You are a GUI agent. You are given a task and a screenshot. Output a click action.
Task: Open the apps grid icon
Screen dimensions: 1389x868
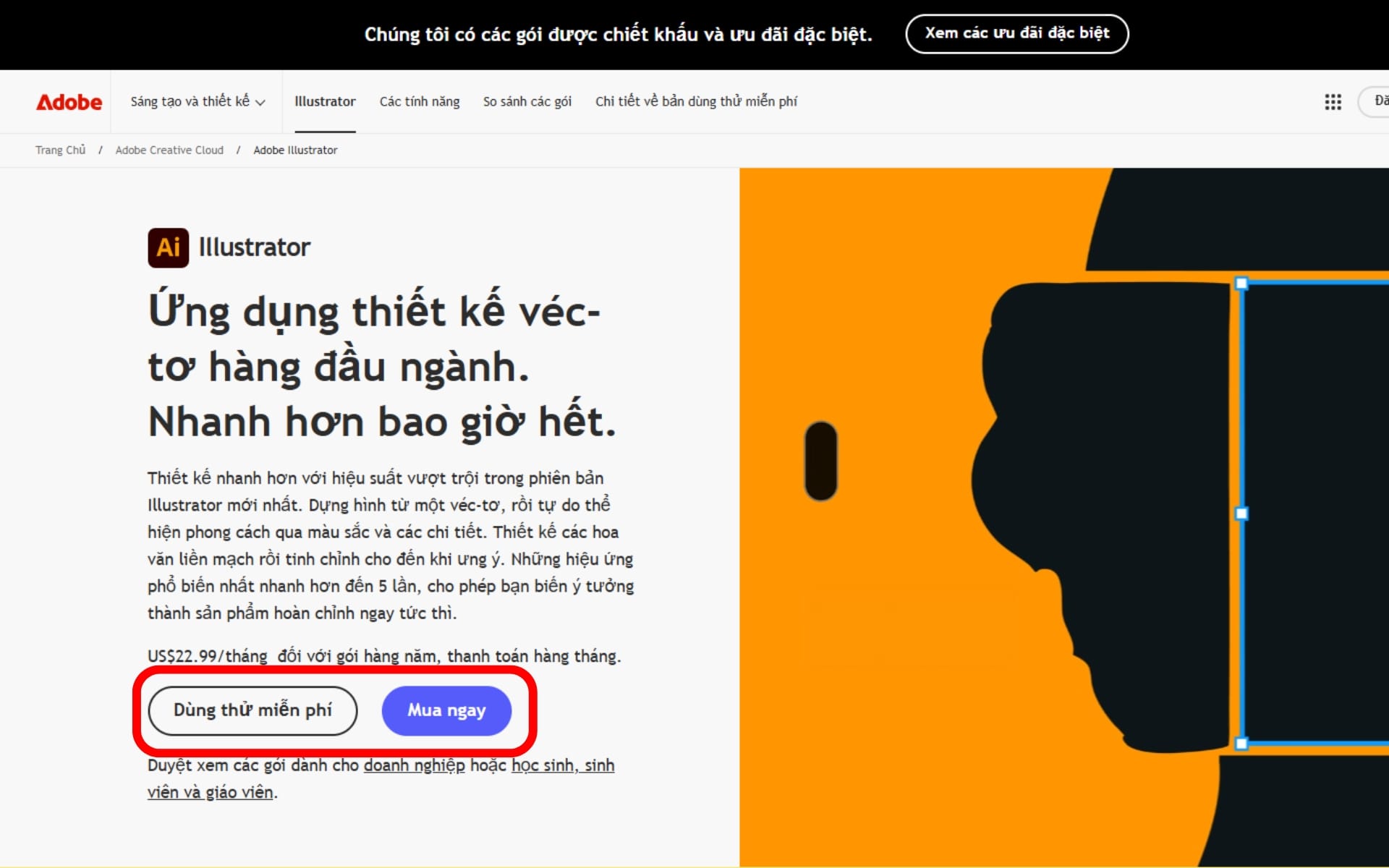[1333, 102]
